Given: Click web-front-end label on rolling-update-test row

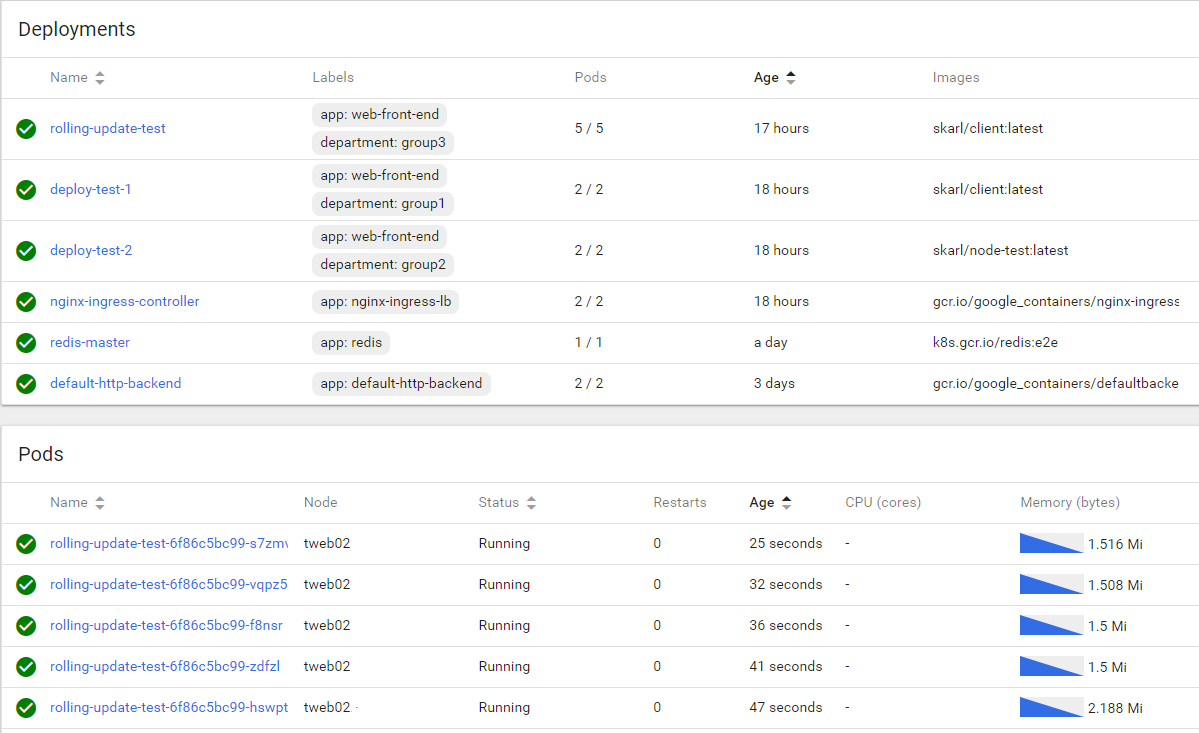Looking at the screenshot, I should [x=379, y=115].
